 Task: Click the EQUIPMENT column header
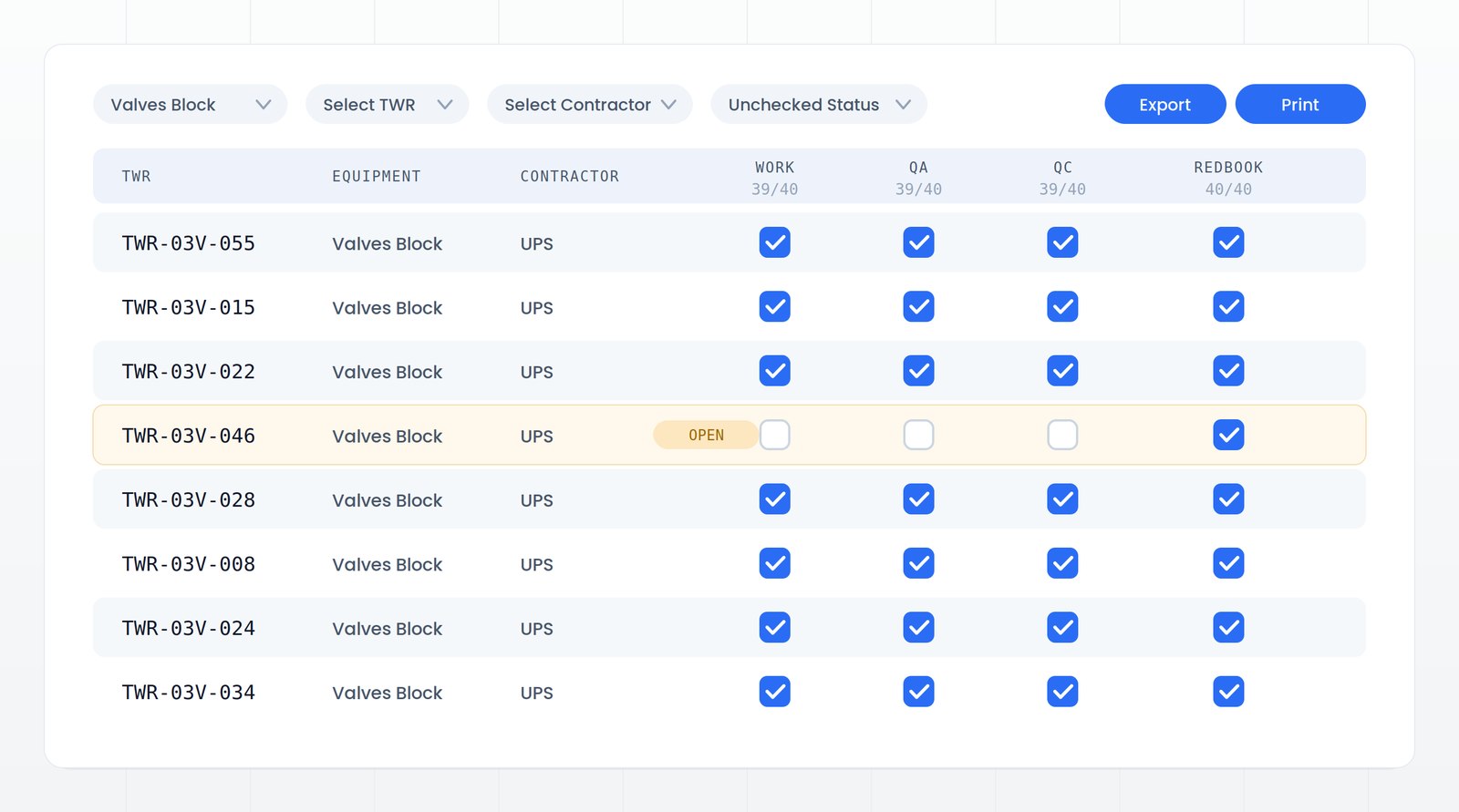click(377, 177)
